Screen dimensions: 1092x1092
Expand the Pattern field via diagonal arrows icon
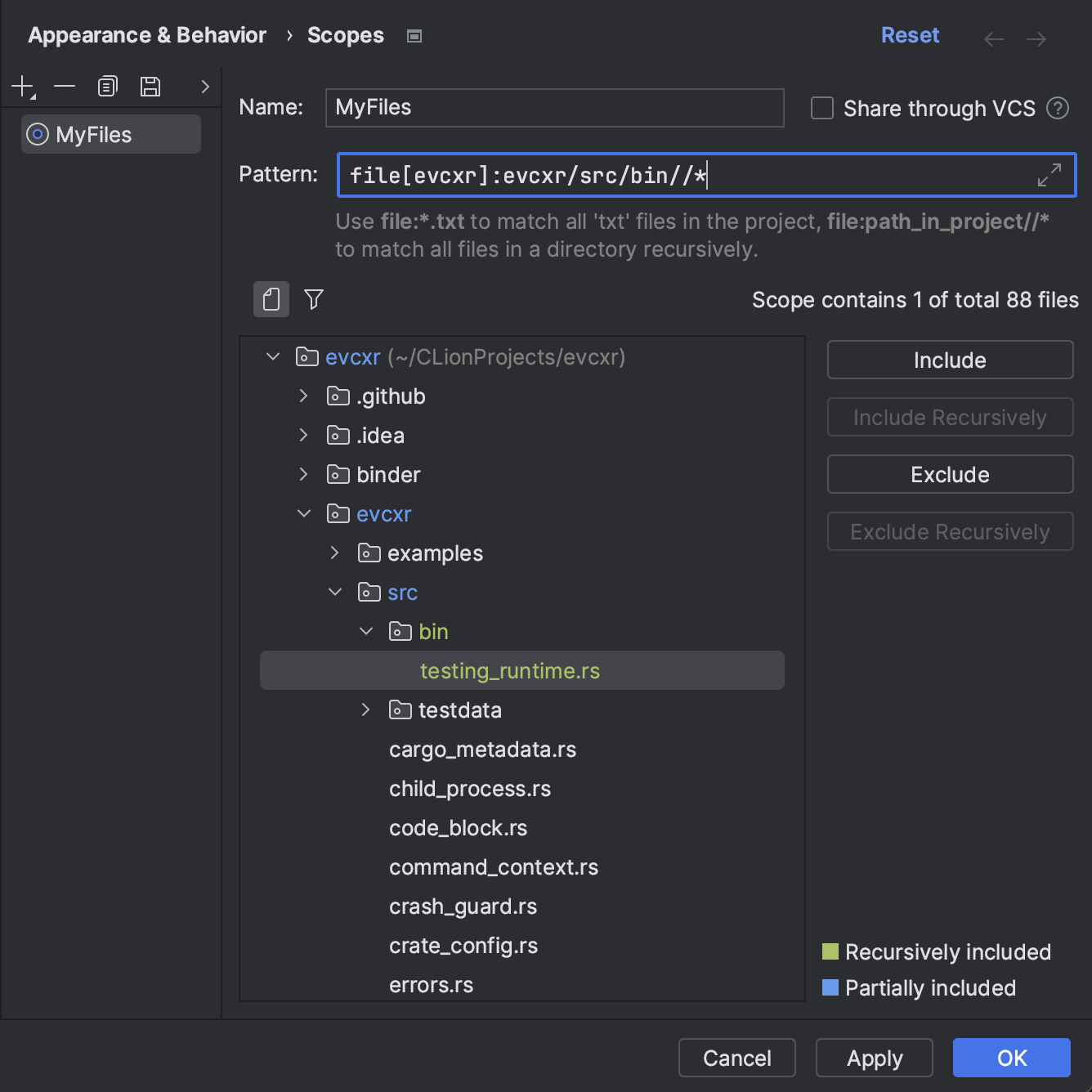1049,175
